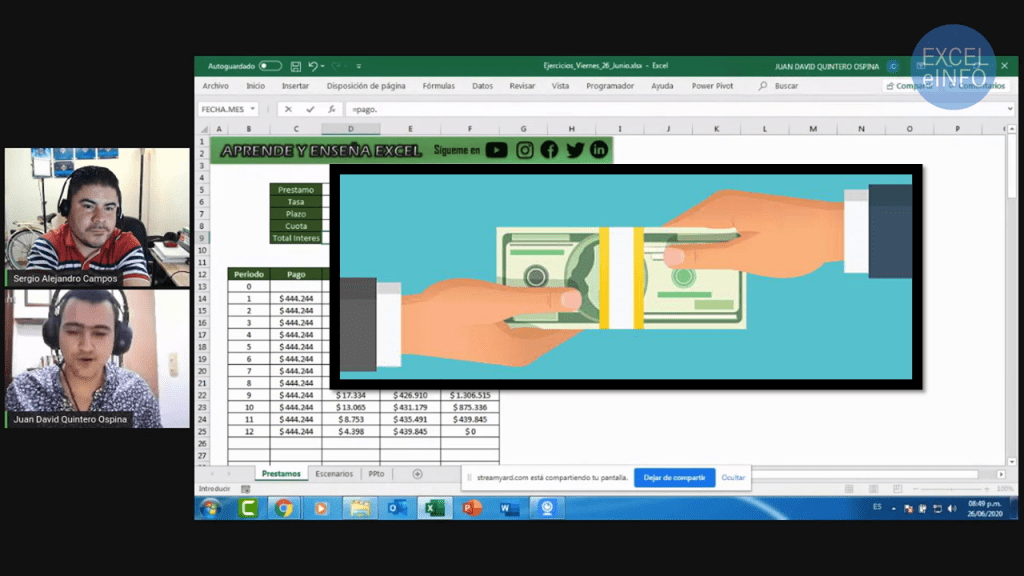
Task: Select the Periodo header cell
Action: pos(249,274)
